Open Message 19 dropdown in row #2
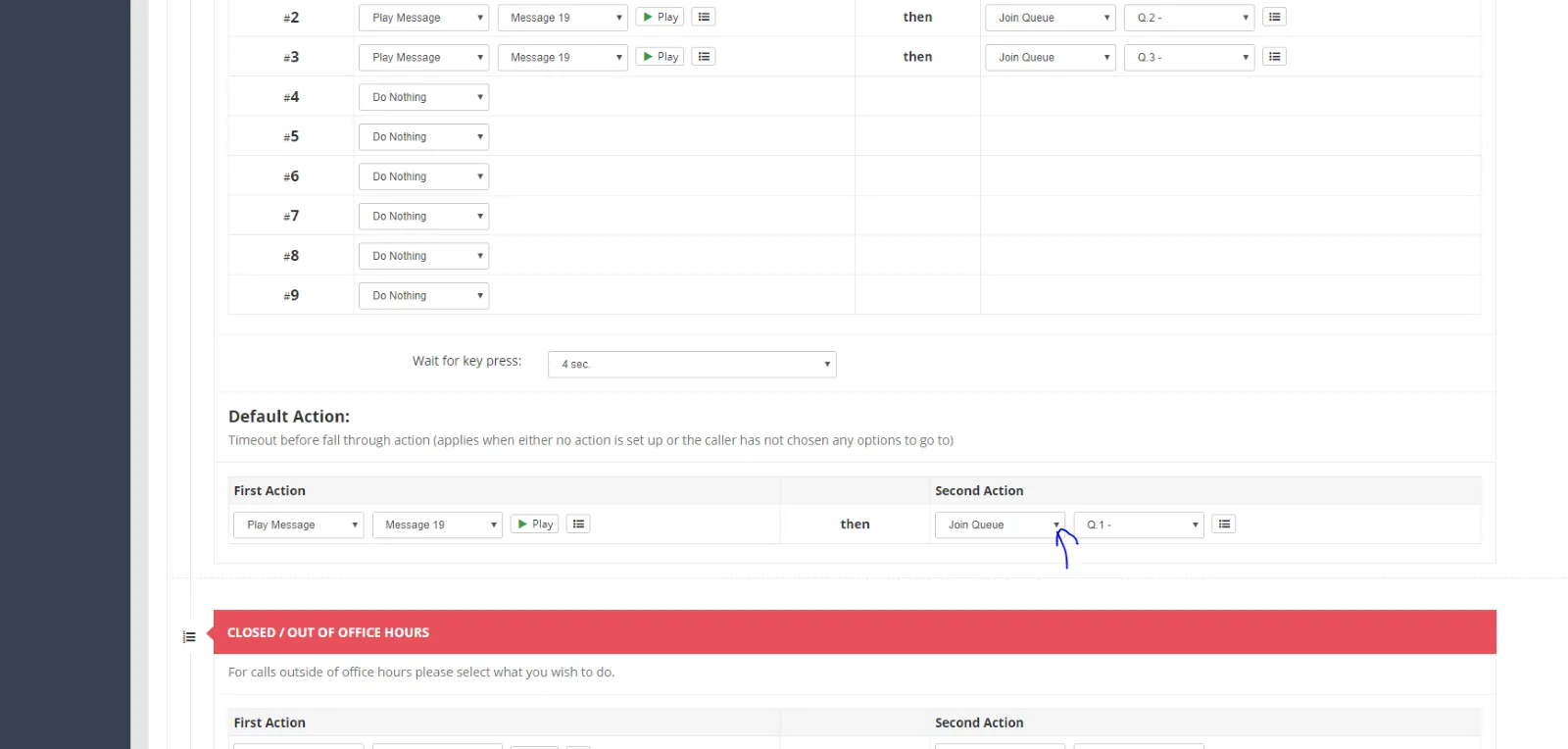 [x=563, y=18]
